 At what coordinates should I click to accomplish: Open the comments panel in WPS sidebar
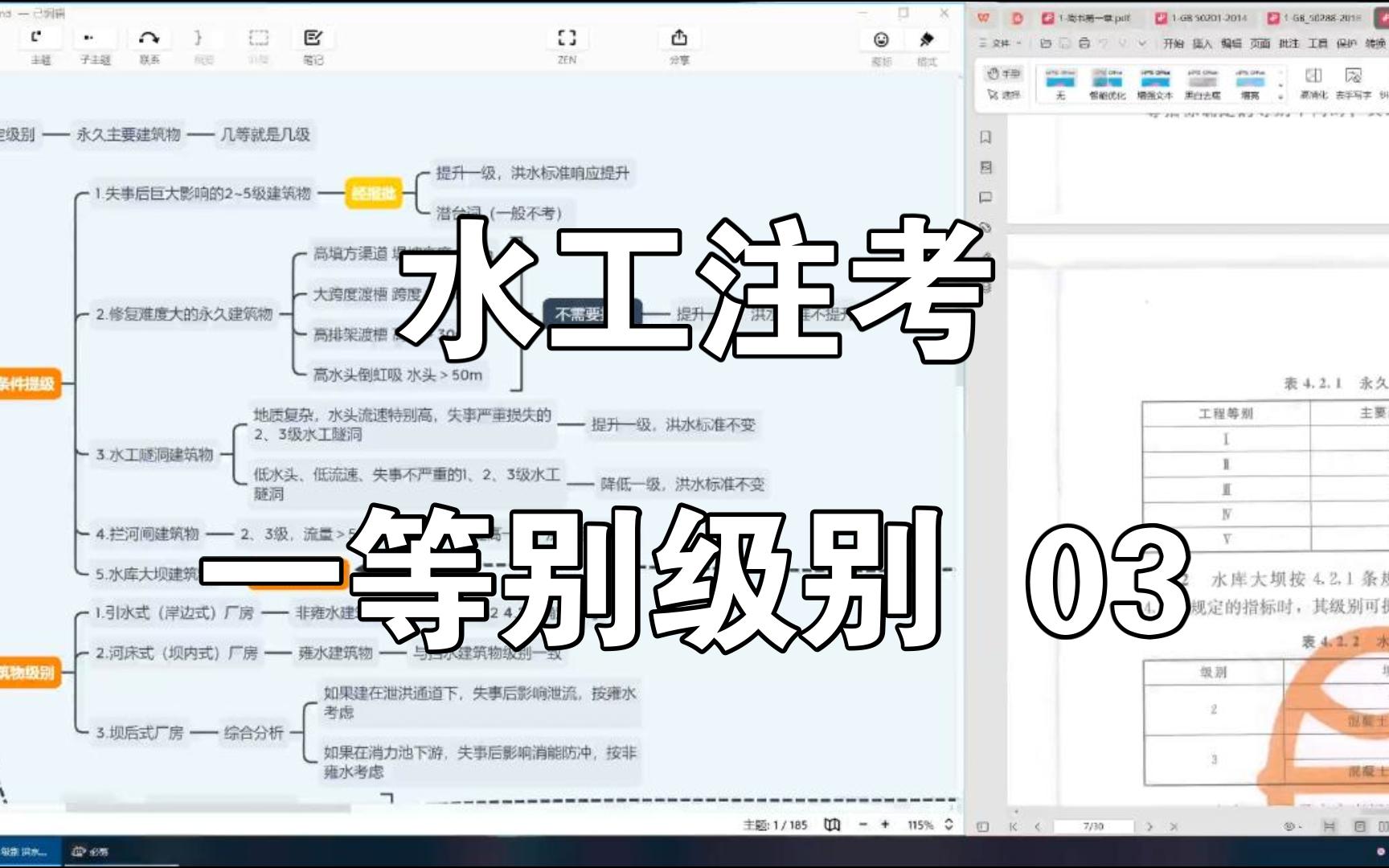pos(986,198)
